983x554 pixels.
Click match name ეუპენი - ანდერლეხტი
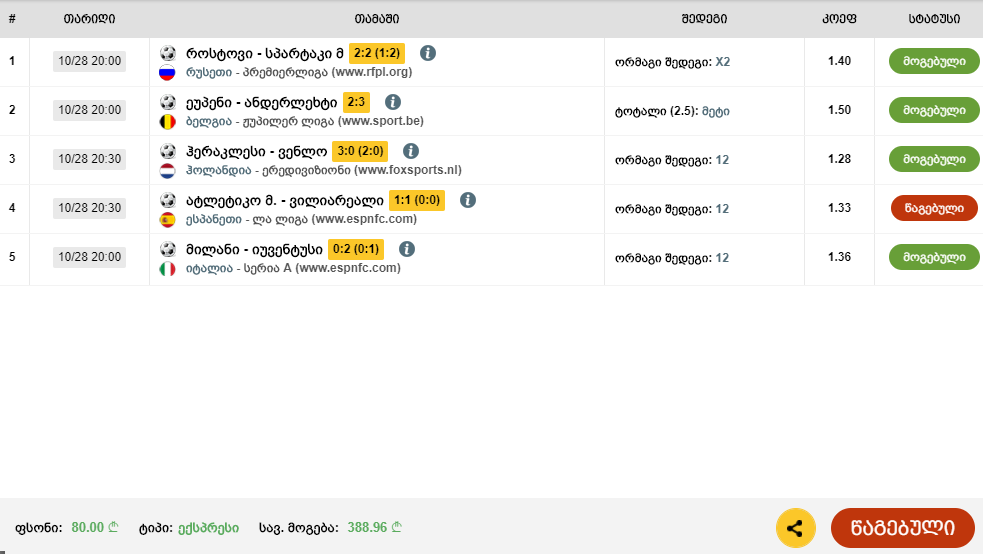pos(261,102)
